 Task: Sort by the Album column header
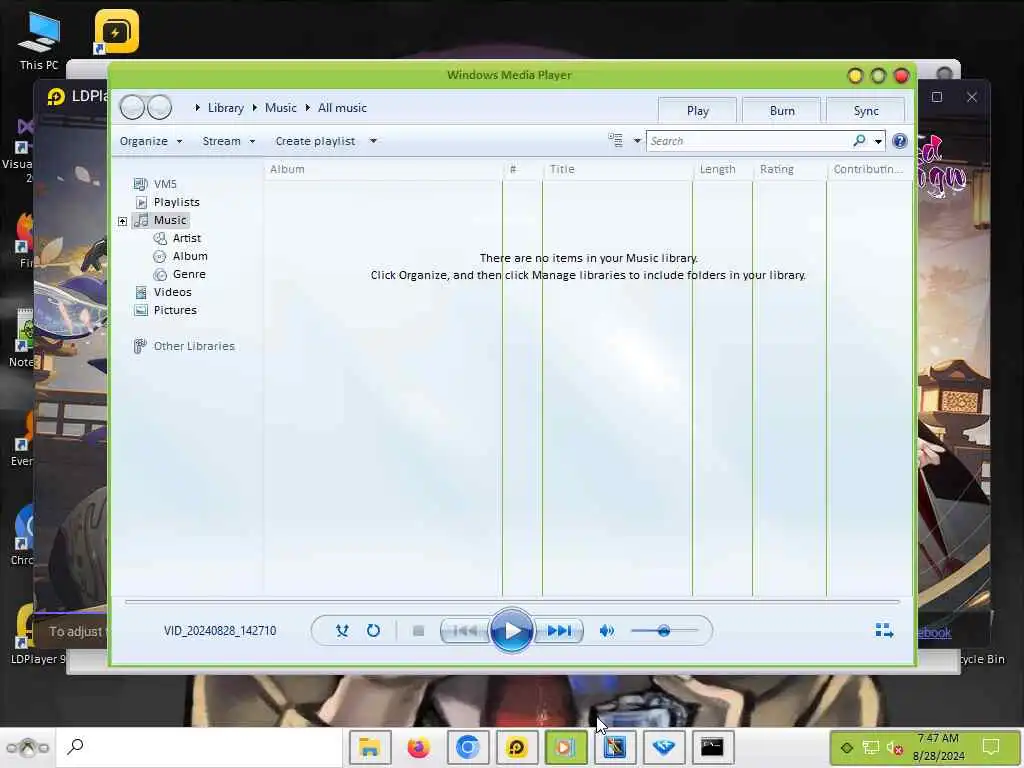pyautogui.click(x=383, y=169)
